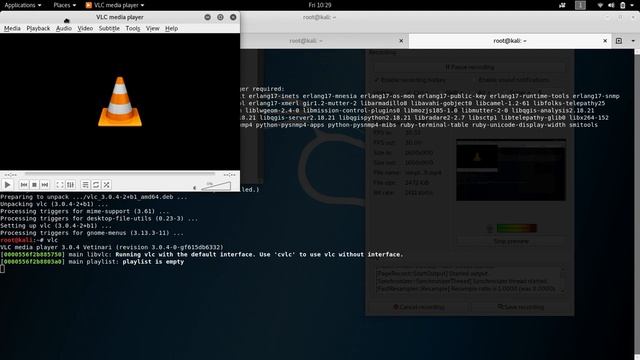Maximize the VLC media player window

coord(220,17)
